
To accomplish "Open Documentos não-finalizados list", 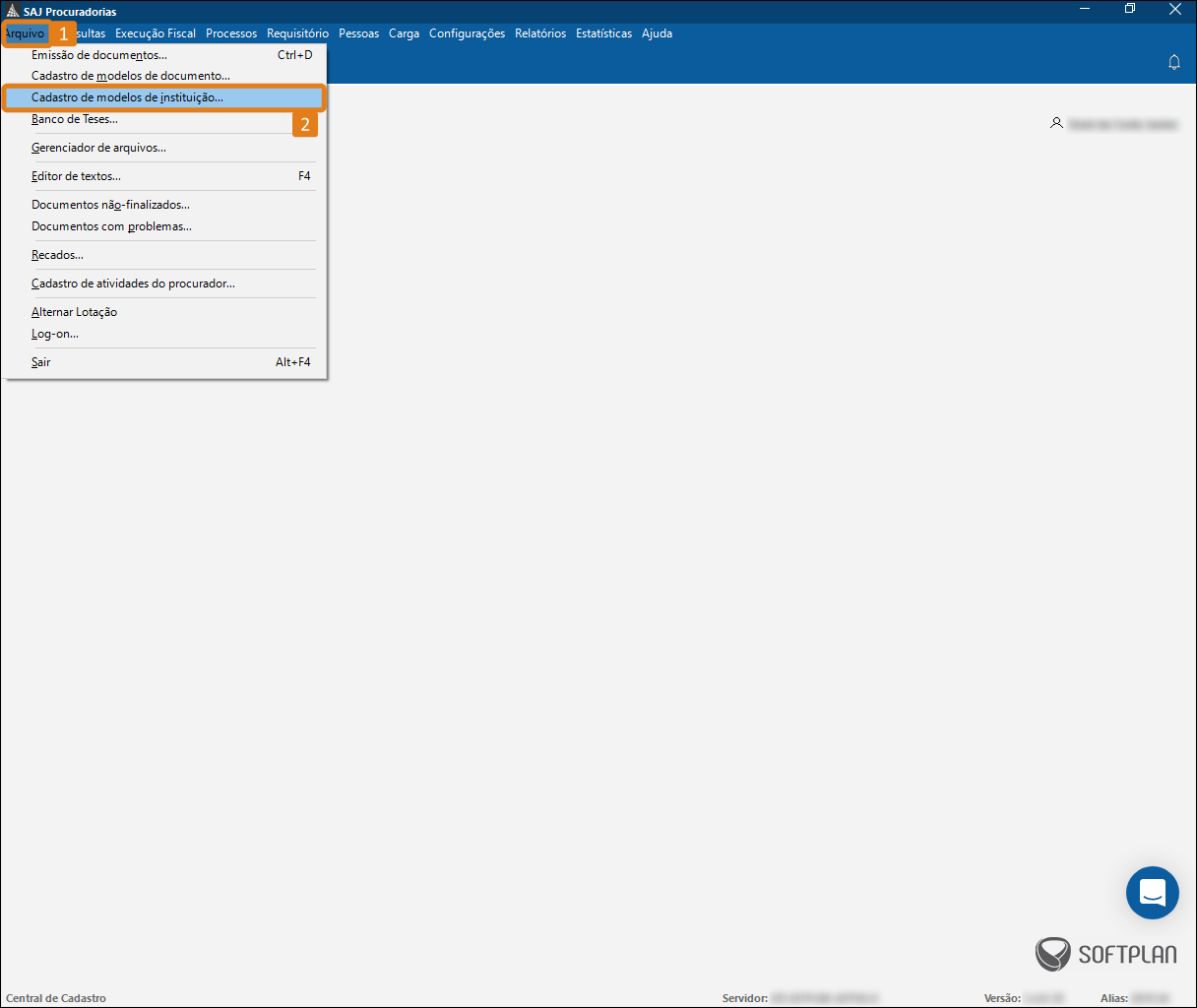I will [110, 205].
